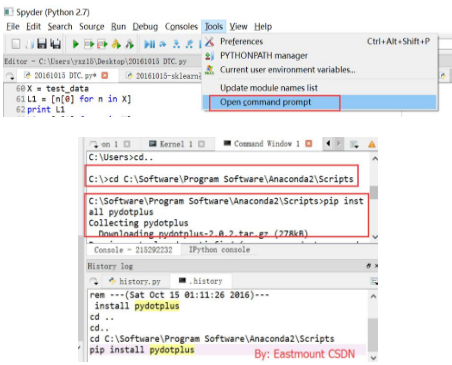Click command window scrollbar thumb
This screenshot has height=365, width=452.
(x=374, y=192)
